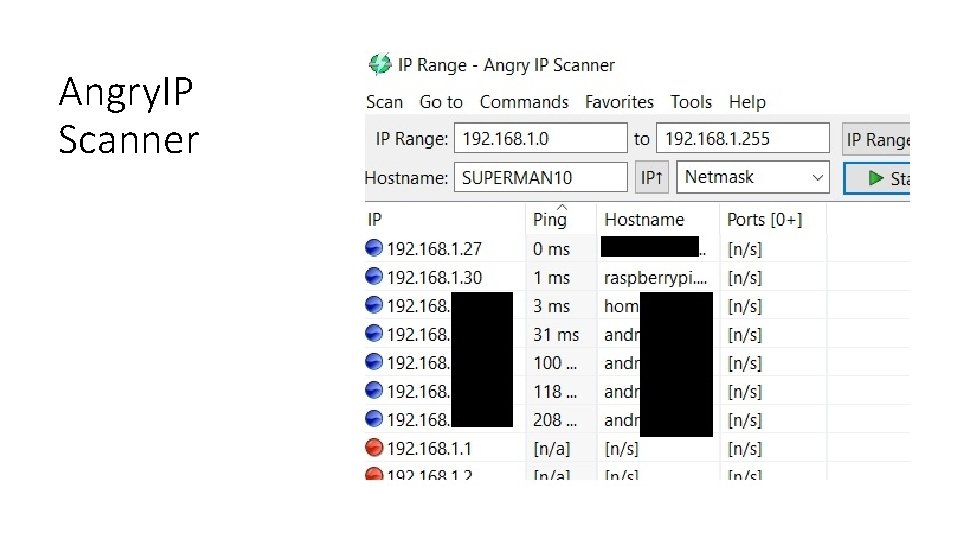Click the Hostname: label
The height and width of the screenshot is (540, 960).
click(x=407, y=178)
